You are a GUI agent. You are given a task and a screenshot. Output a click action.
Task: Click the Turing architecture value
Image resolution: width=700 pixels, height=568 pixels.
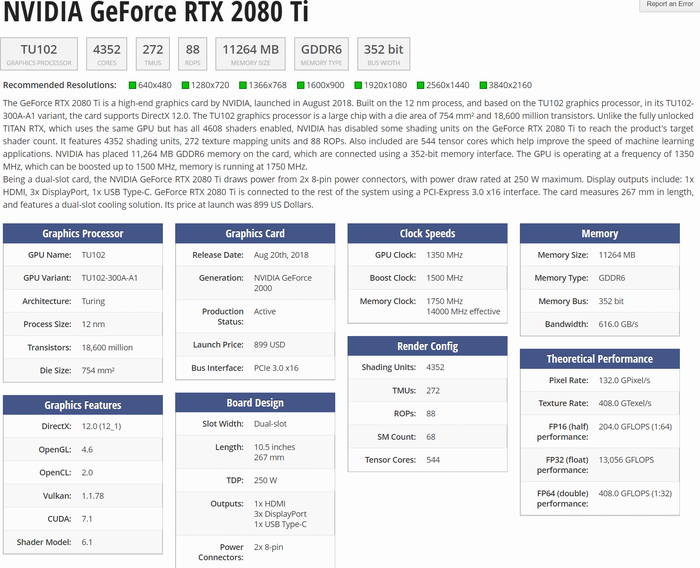click(x=95, y=301)
